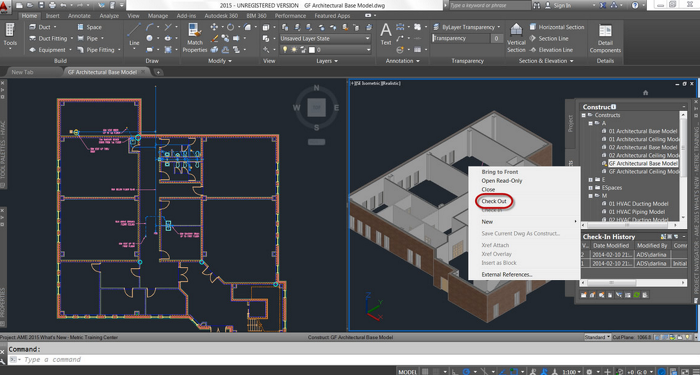The image size is (700, 375).
Task: Open the Project tab of Project Navigator
Action: pyautogui.click(x=570, y=123)
